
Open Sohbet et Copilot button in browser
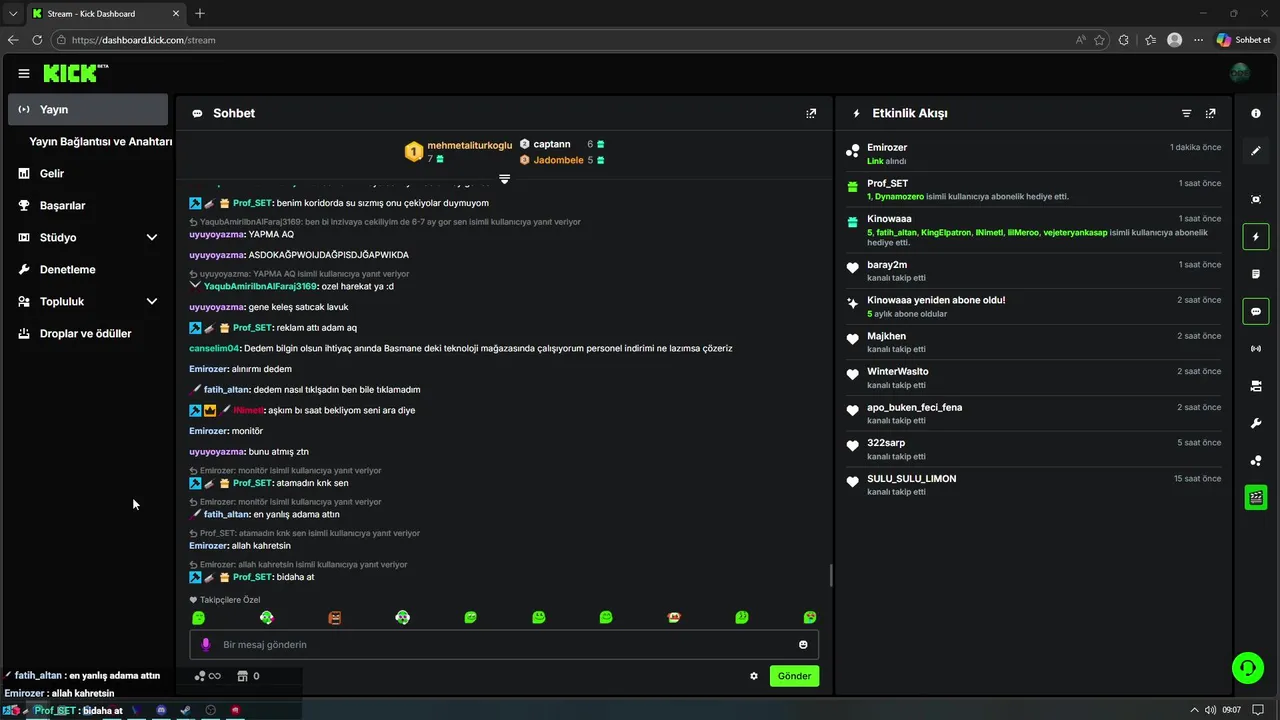(x=1244, y=40)
